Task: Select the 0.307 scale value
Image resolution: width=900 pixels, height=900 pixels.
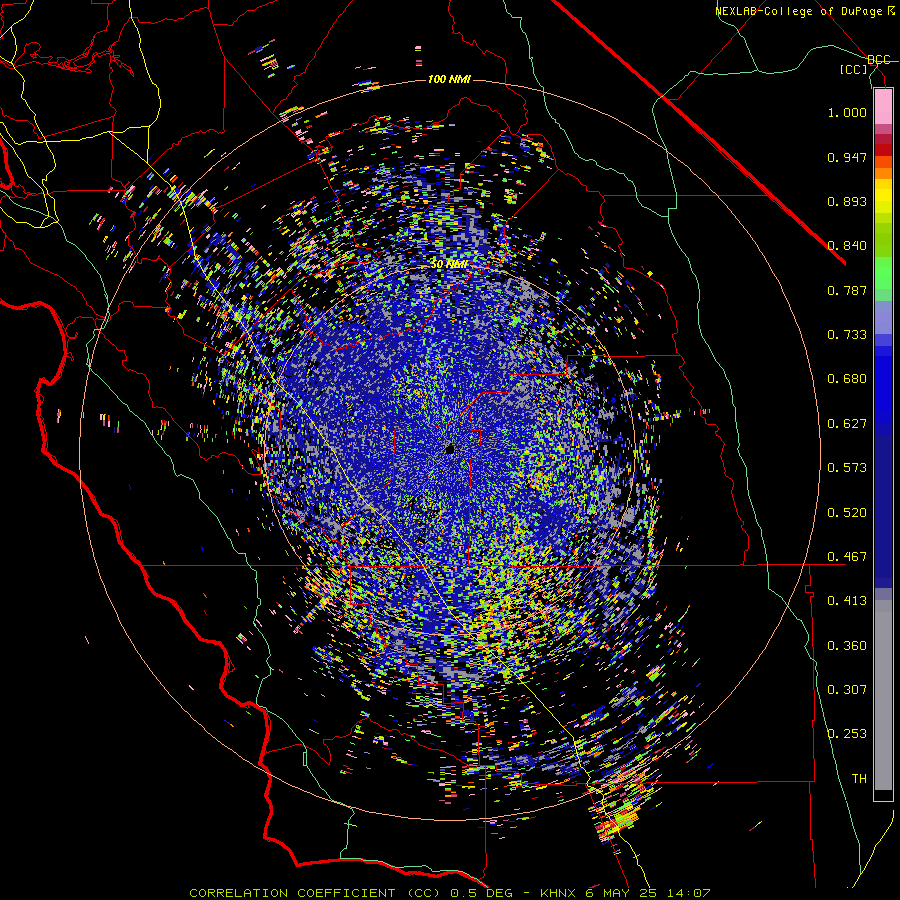Action: (x=847, y=690)
